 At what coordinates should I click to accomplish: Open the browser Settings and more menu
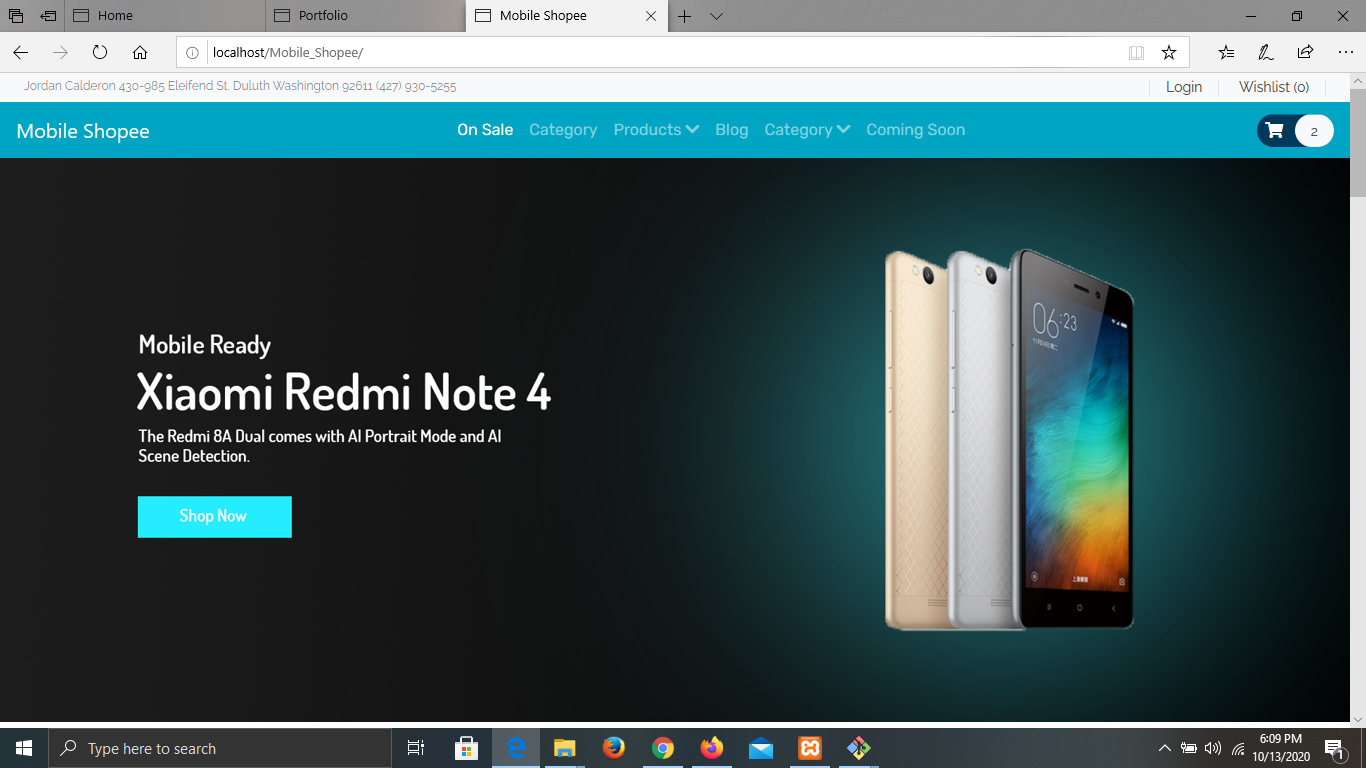(1345, 52)
